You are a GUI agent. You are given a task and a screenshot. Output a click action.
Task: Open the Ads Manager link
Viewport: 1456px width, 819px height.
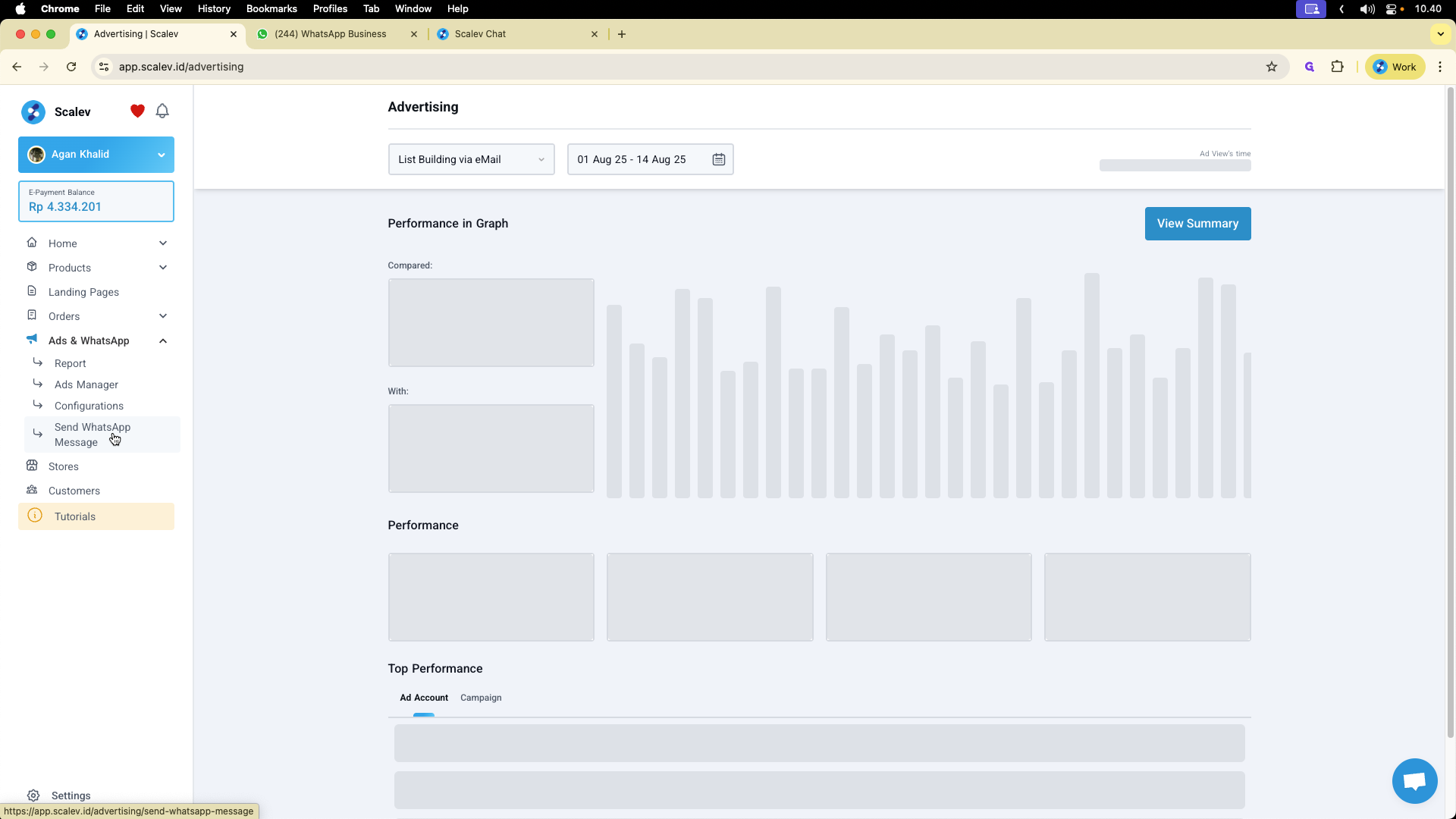coord(86,384)
